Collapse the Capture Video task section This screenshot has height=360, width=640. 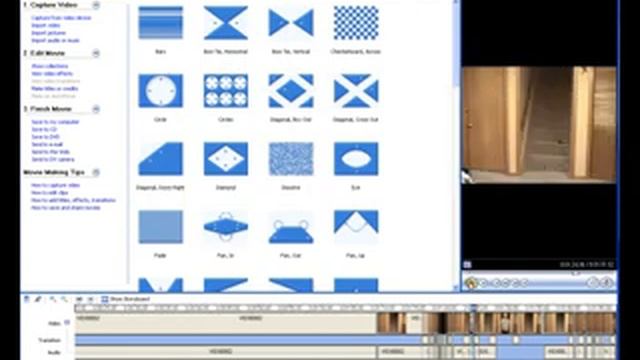click(96, 5)
